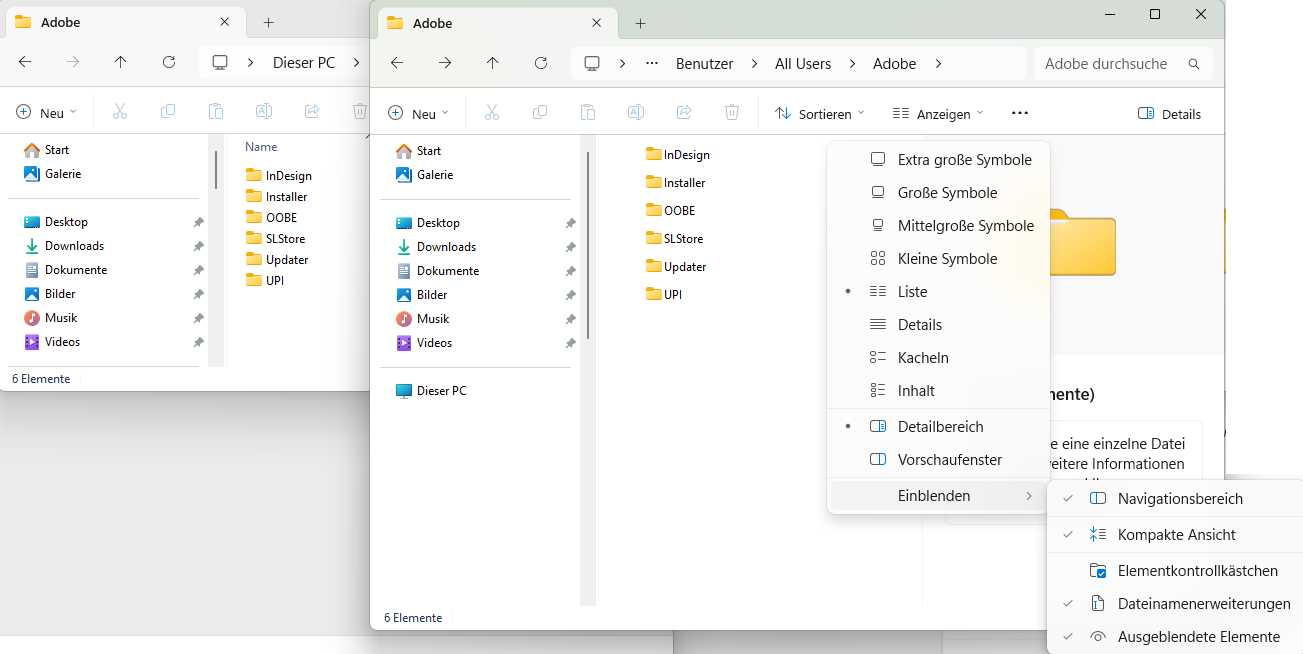Click Refresh in the background window
Screen dimensions: 1303x654
pos(169,62)
